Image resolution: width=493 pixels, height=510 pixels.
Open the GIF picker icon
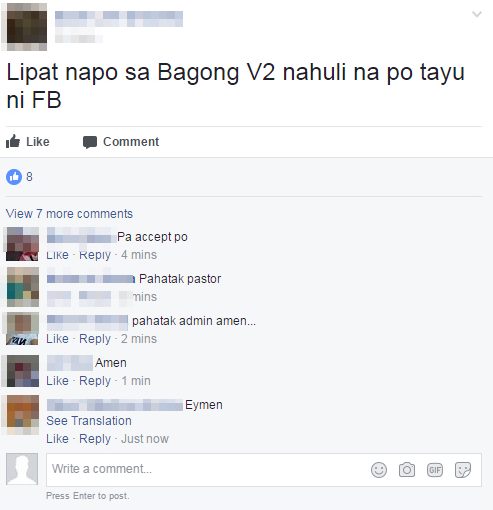(x=435, y=470)
